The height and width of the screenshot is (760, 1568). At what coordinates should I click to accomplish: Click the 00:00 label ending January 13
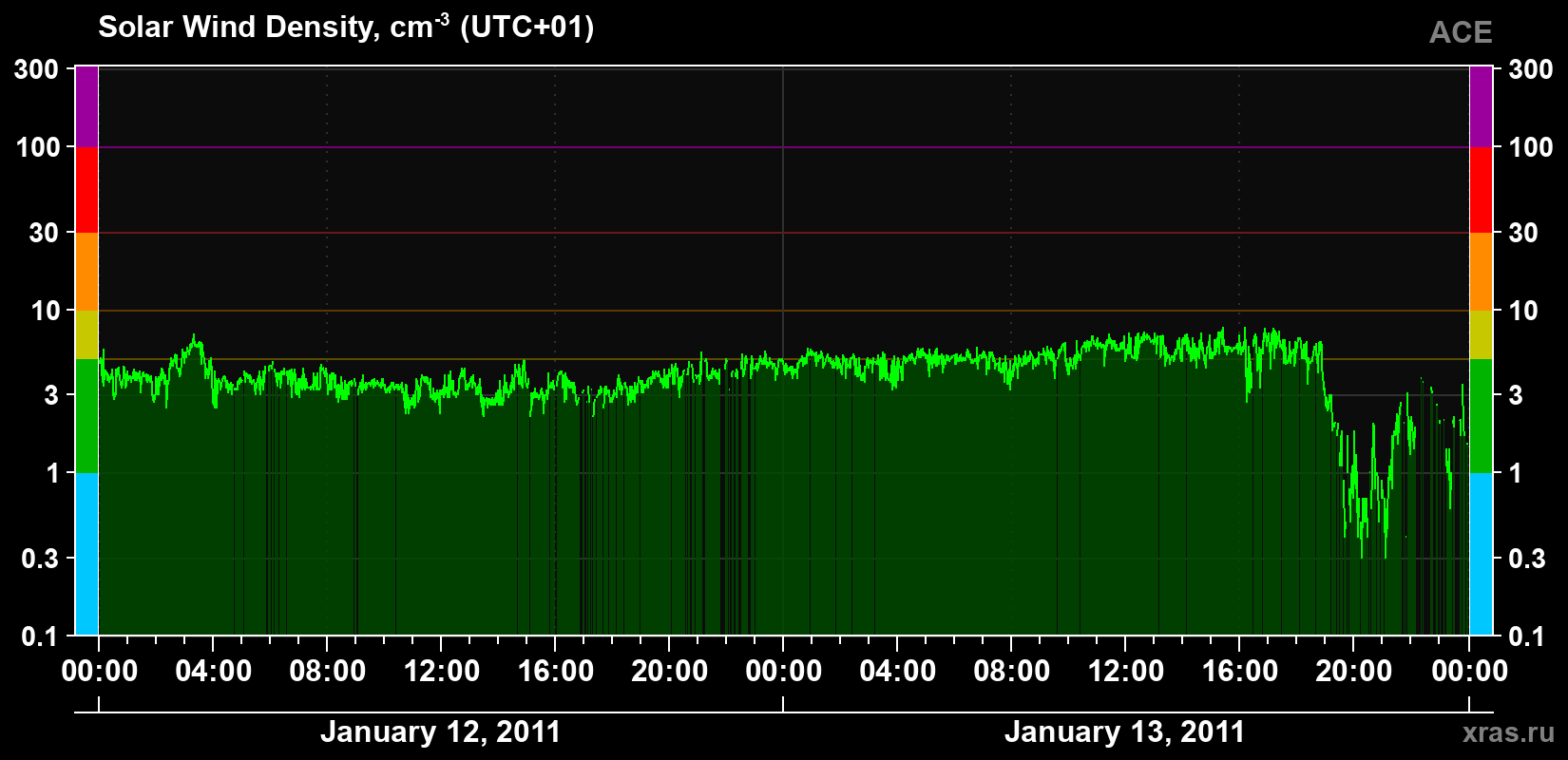pyautogui.click(x=1469, y=672)
